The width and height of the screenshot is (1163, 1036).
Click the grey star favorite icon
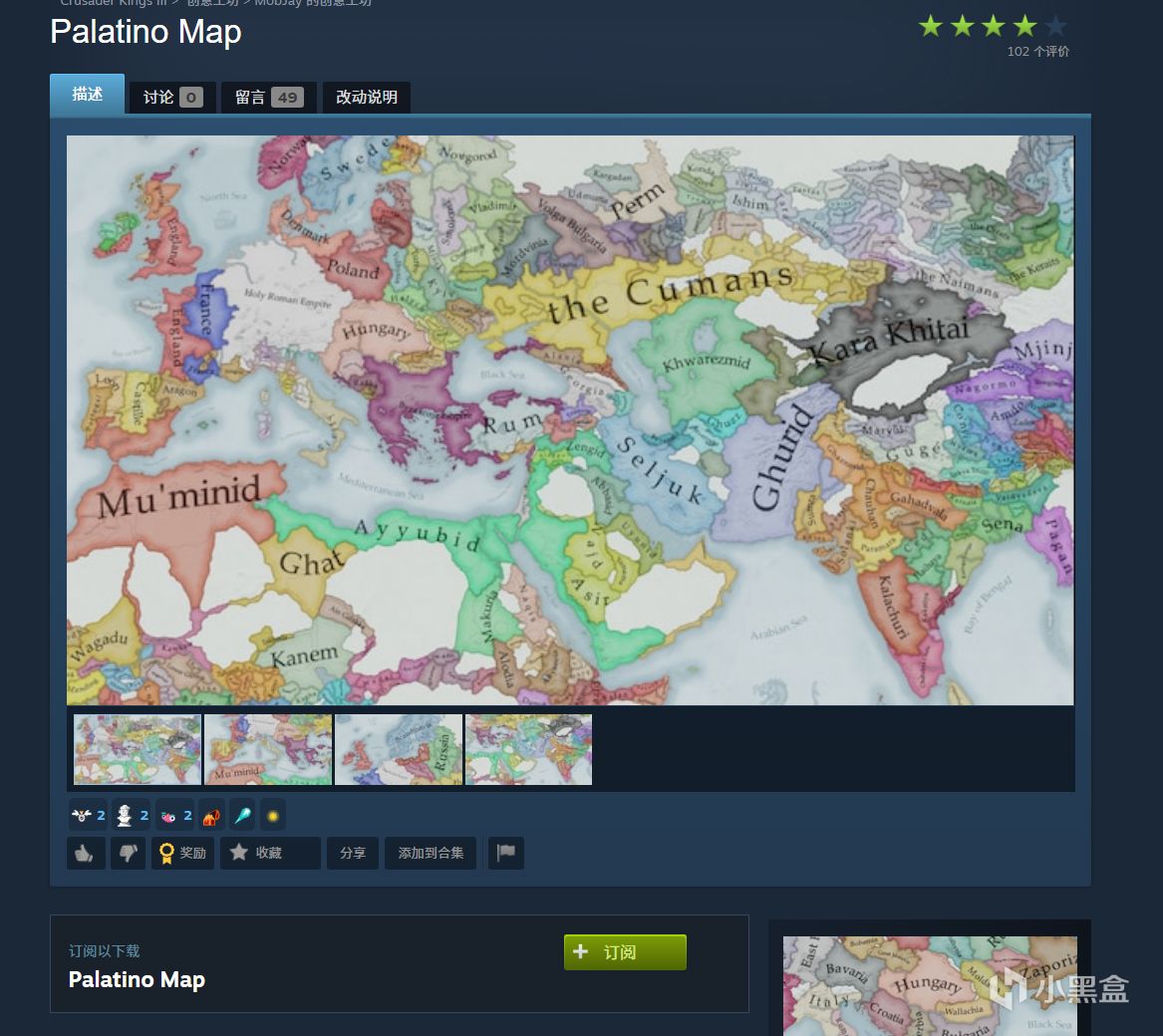tap(238, 852)
